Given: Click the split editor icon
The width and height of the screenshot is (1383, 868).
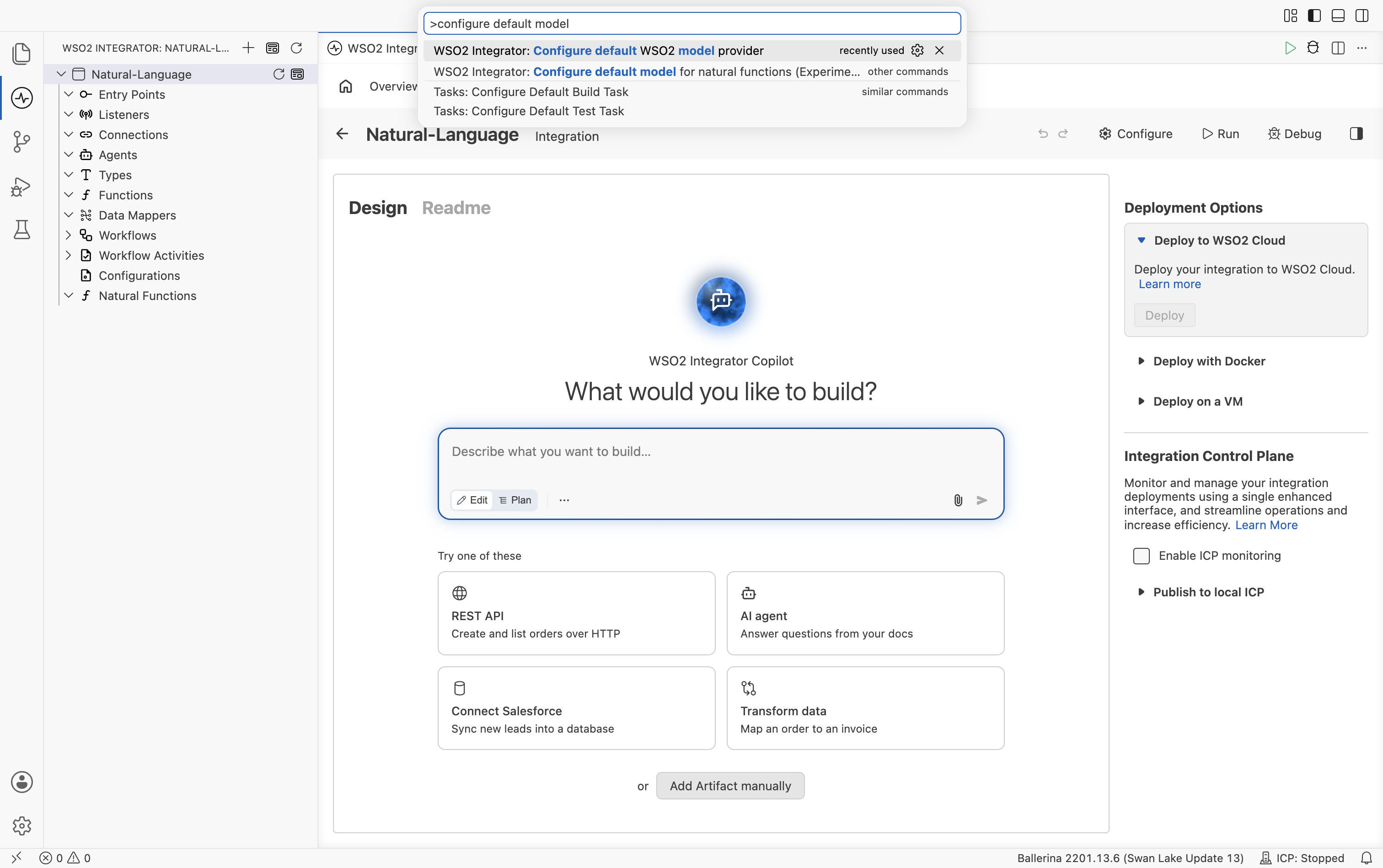Looking at the screenshot, I should 1338,48.
